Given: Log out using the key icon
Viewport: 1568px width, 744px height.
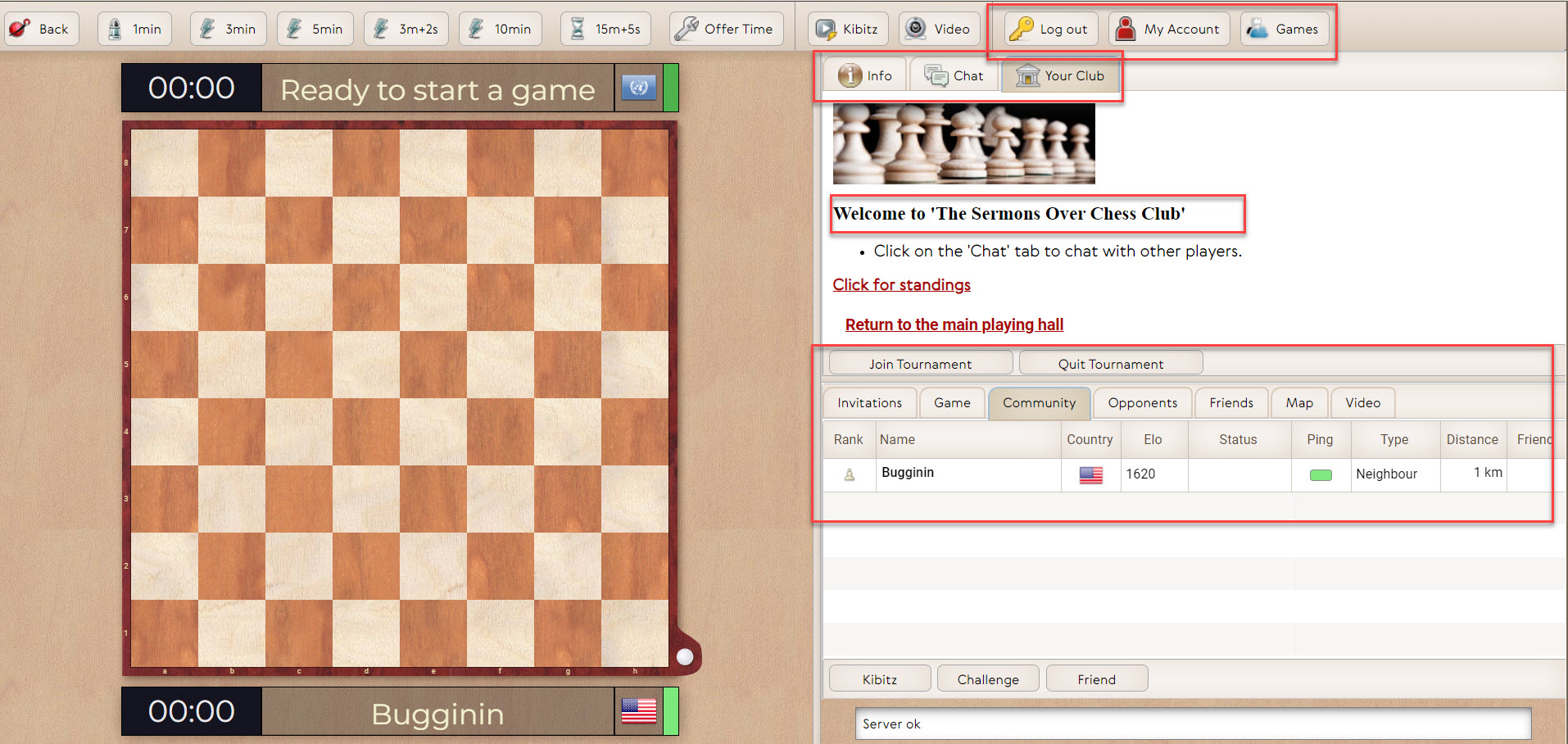Looking at the screenshot, I should point(1022,29).
